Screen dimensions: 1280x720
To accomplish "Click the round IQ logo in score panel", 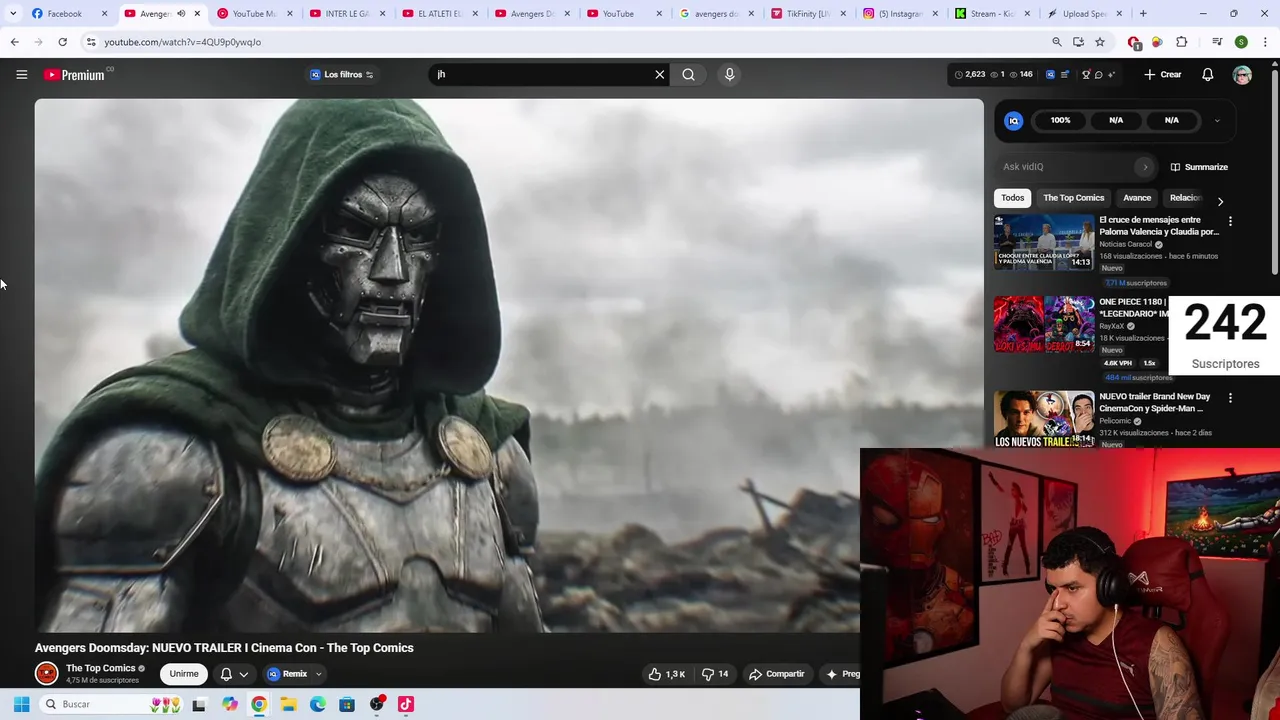I will pos(1013,120).
